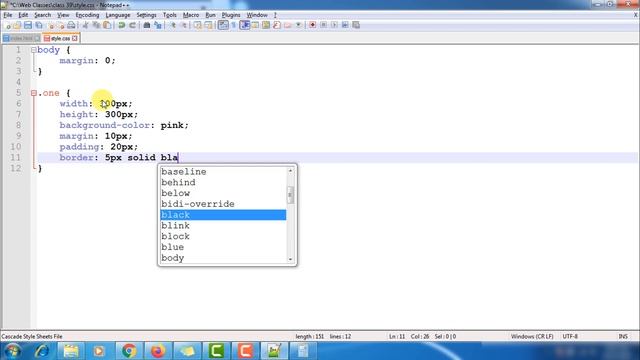The height and width of the screenshot is (360, 640).
Task: Open the Language menu
Action: pos(118,15)
